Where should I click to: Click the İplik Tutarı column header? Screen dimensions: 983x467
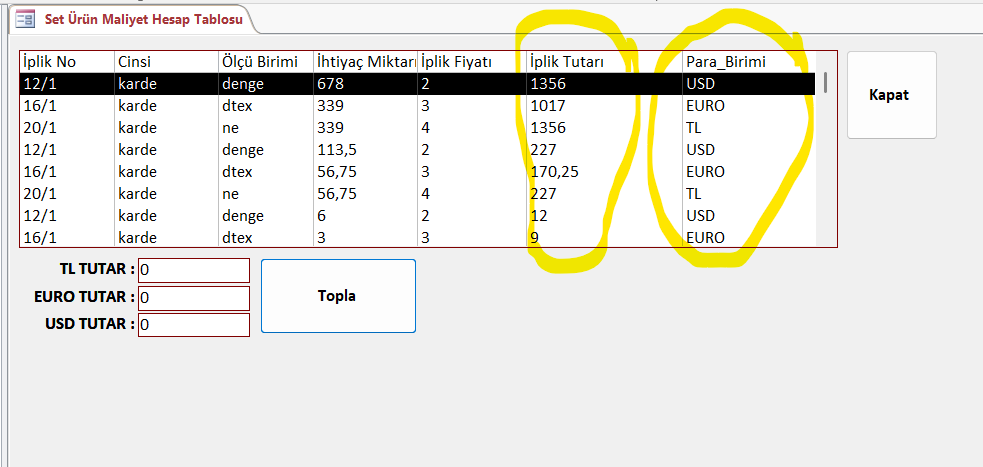[x=604, y=62]
